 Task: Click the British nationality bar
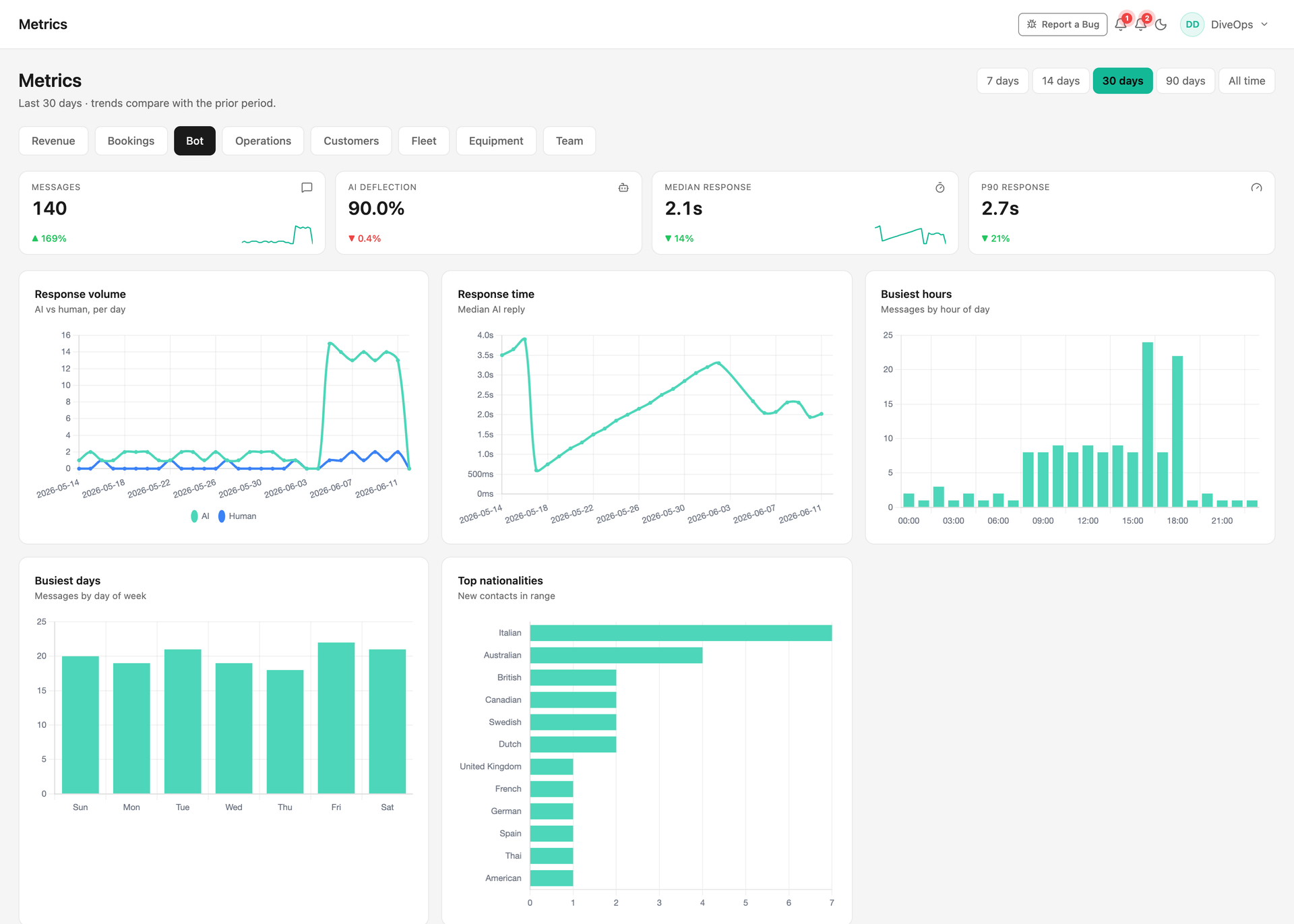point(573,677)
